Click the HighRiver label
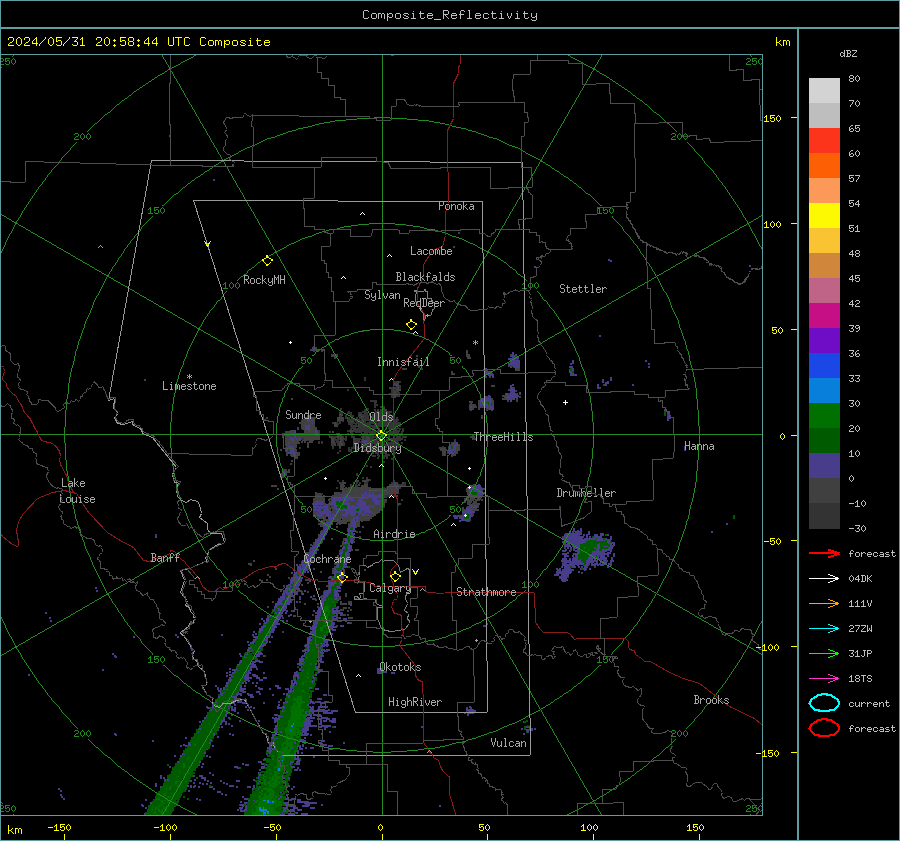Screen dimensions: 900x841 [x=414, y=702]
